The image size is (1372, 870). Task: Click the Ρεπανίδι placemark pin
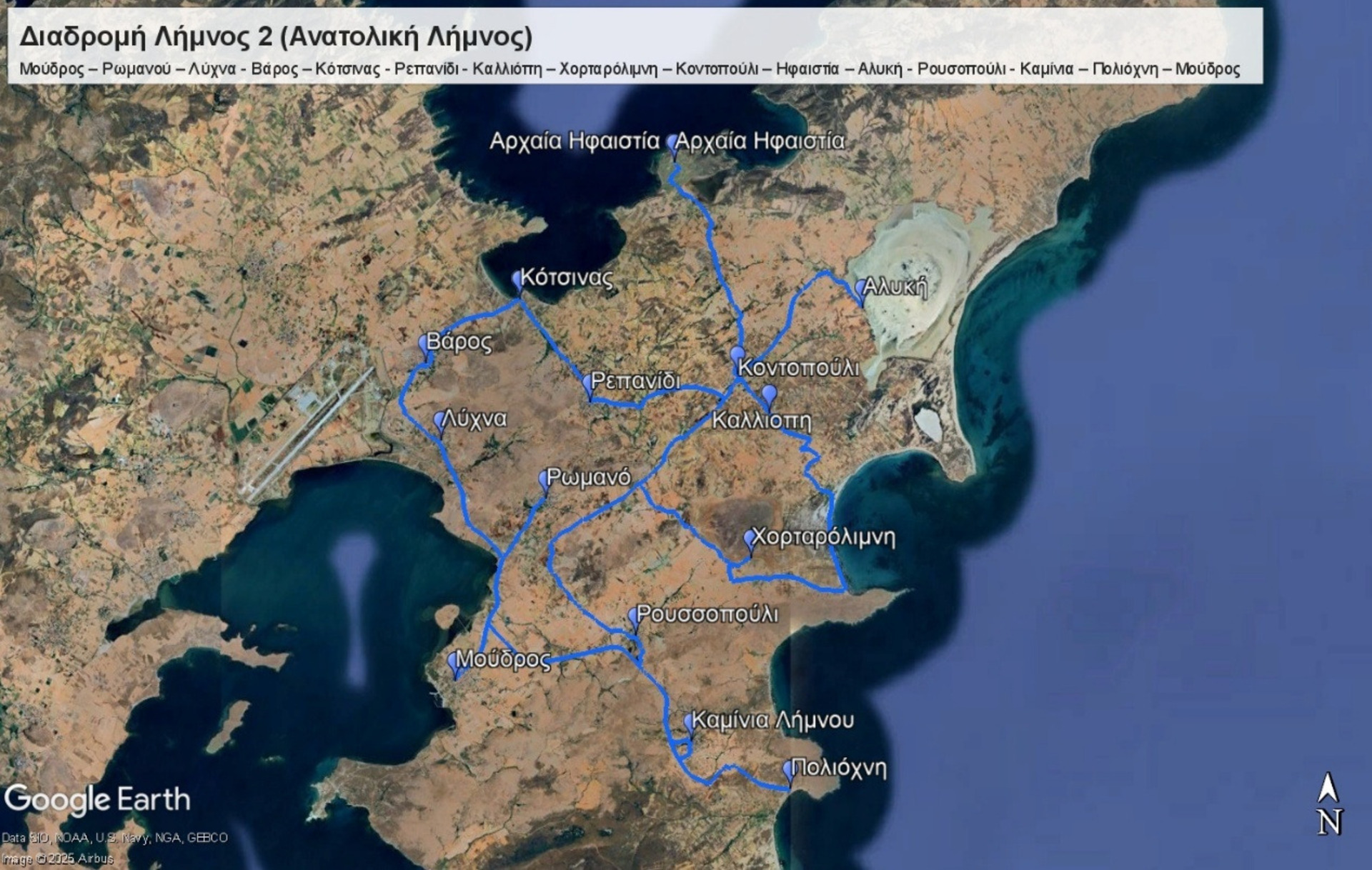tap(588, 384)
